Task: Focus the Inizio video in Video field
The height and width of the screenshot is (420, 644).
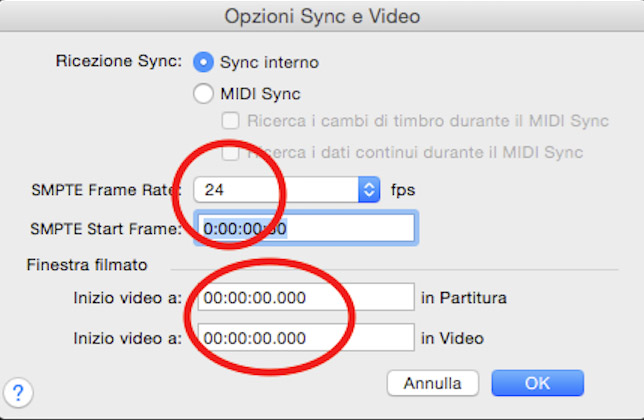Action: (306, 338)
